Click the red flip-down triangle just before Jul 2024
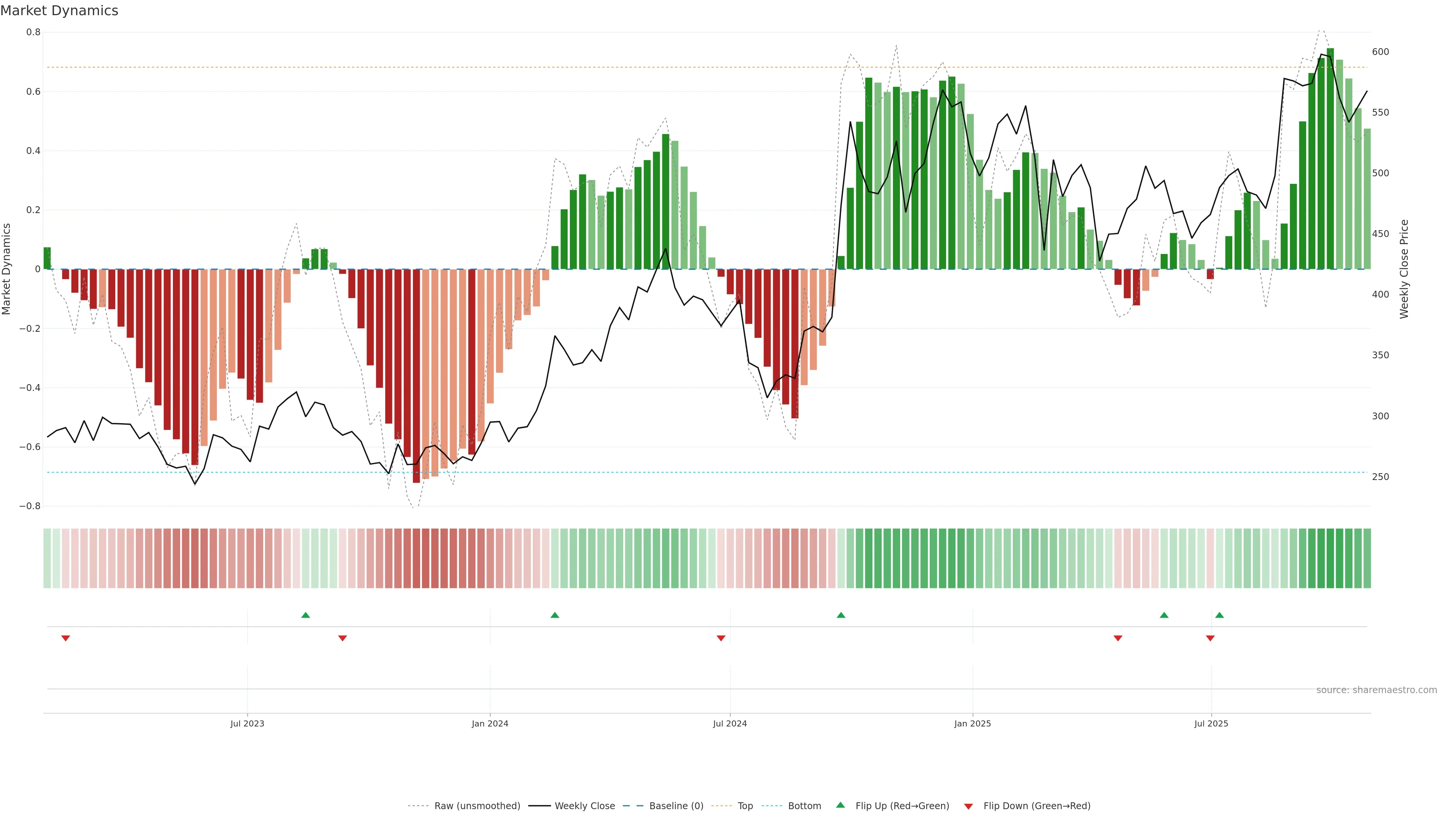This screenshot has height=819, width=1456. click(721, 638)
